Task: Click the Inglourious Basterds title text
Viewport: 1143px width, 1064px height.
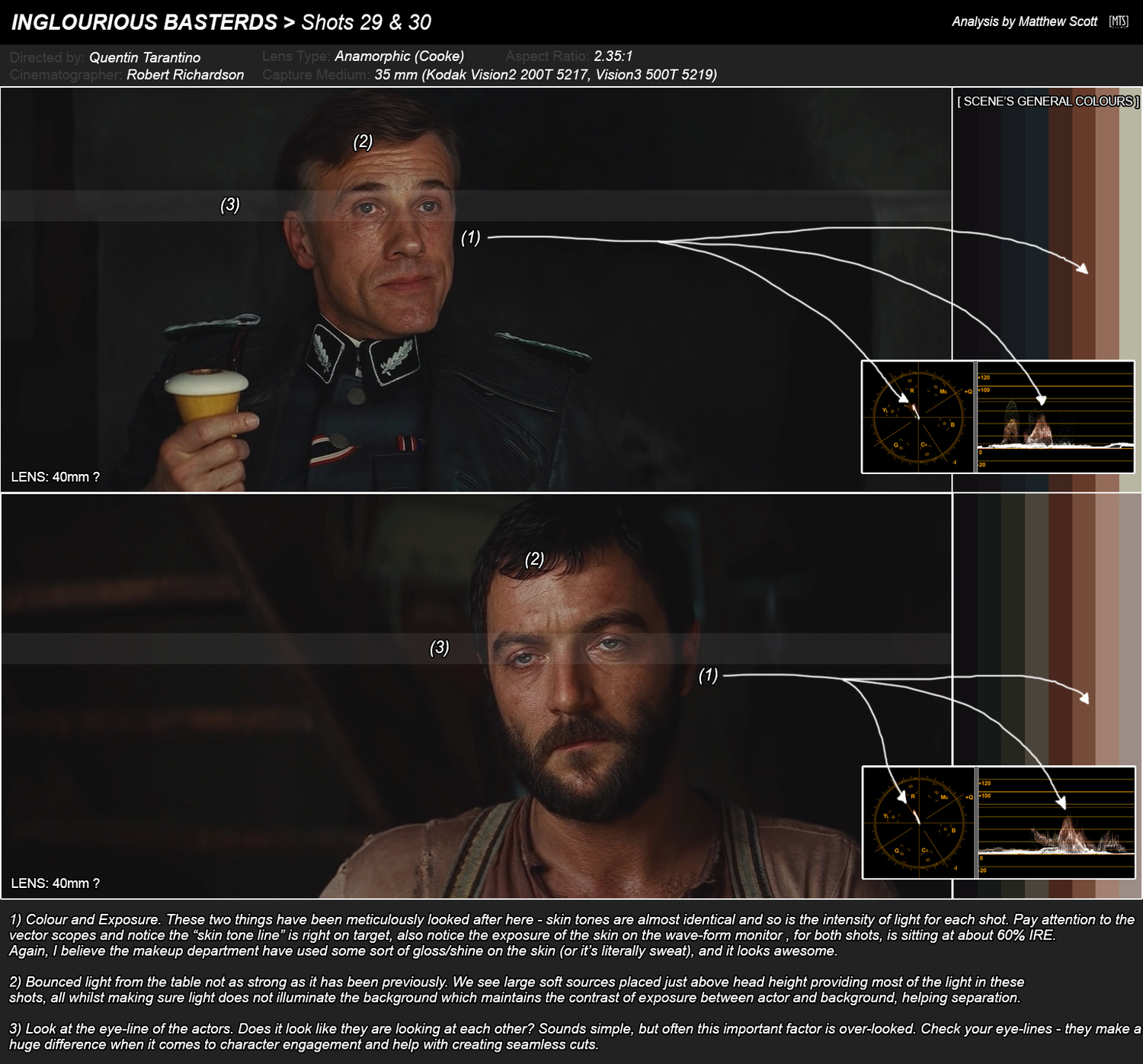Action: pos(145,22)
